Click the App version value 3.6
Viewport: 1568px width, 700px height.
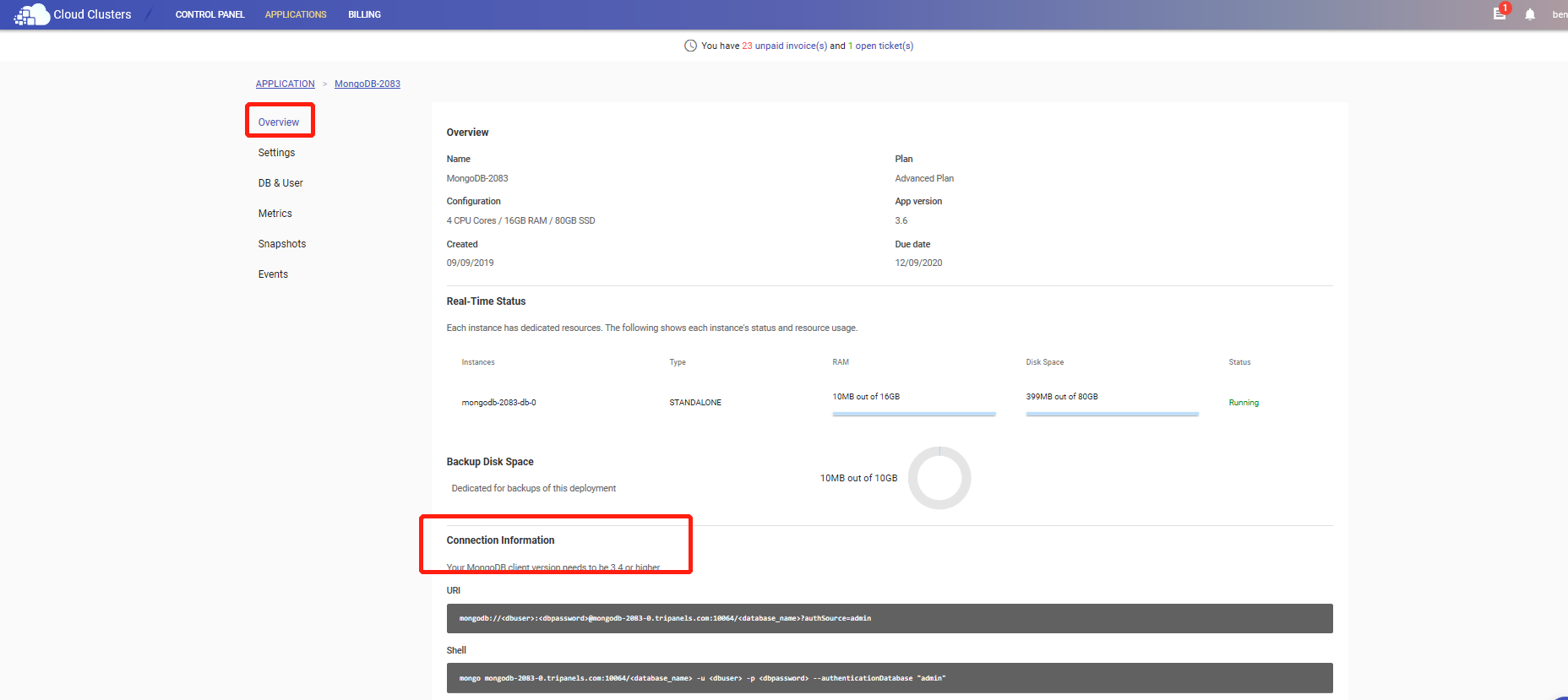901,220
